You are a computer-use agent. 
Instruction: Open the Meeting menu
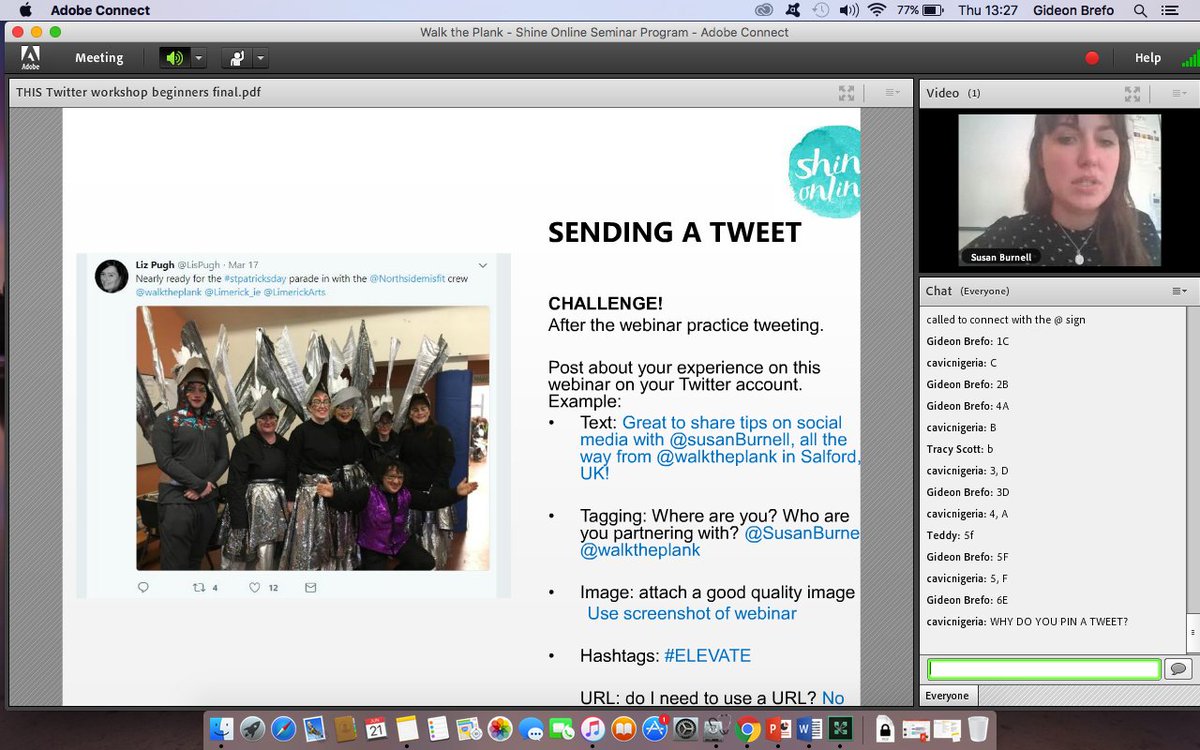coord(99,58)
